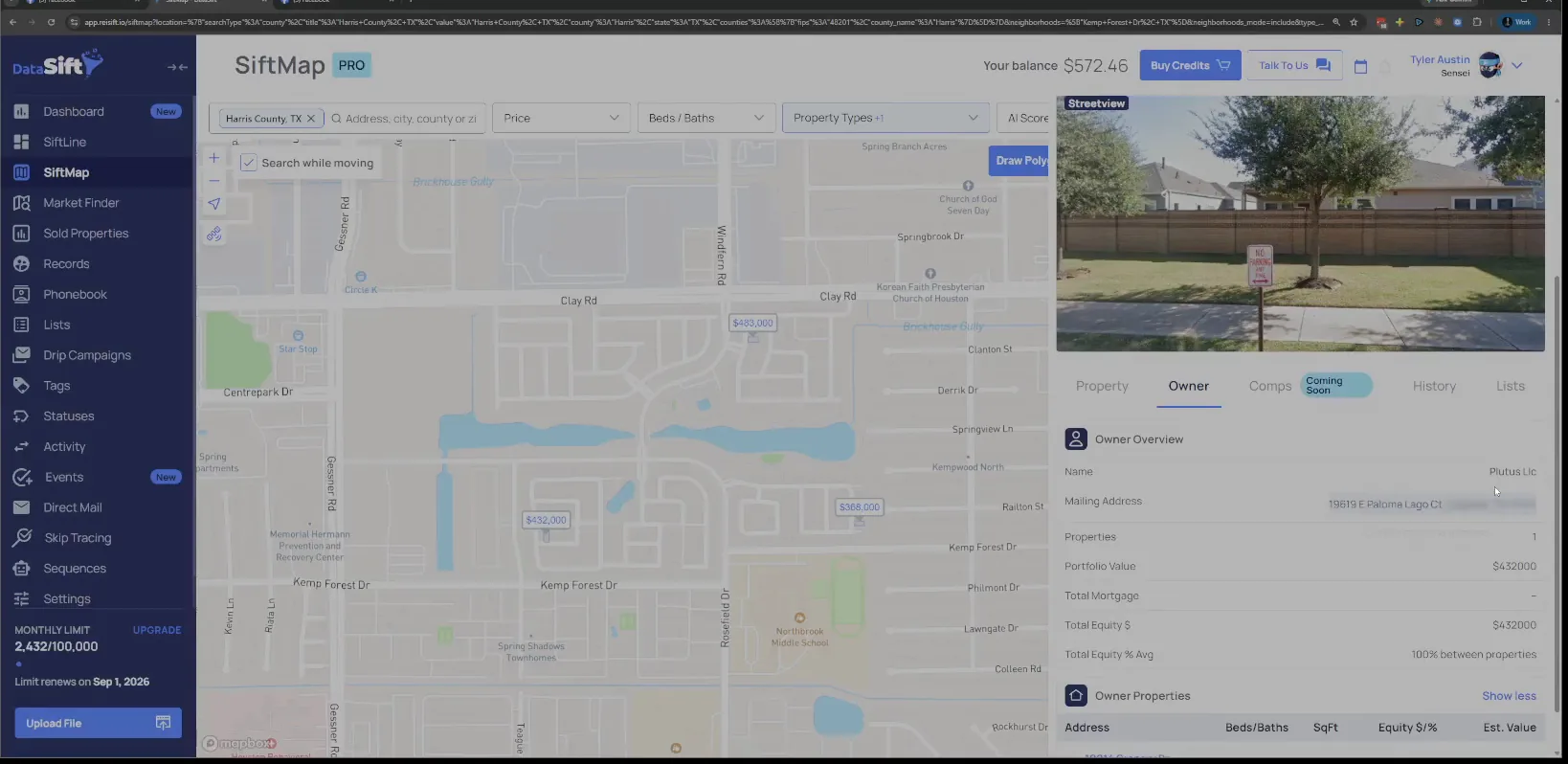1568x764 pixels.
Task: Click the Beds/Baths column header
Action: point(1257,728)
